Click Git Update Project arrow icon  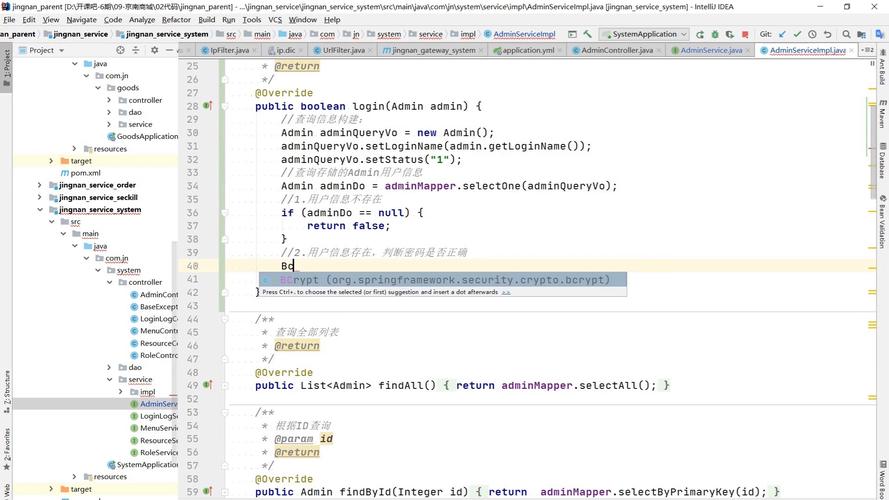(782, 34)
